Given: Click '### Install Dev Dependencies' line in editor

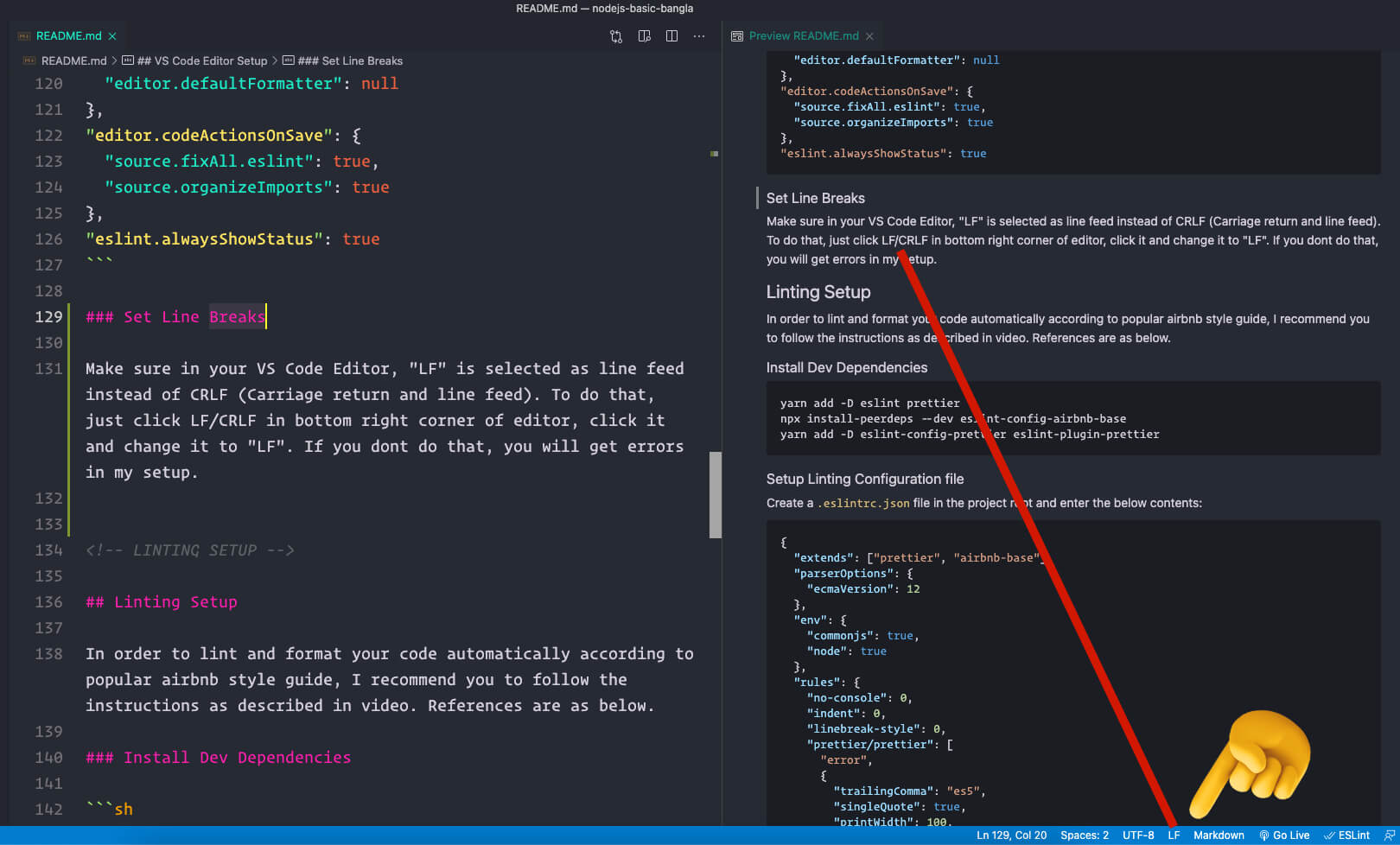Looking at the screenshot, I should pyautogui.click(x=219, y=758).
